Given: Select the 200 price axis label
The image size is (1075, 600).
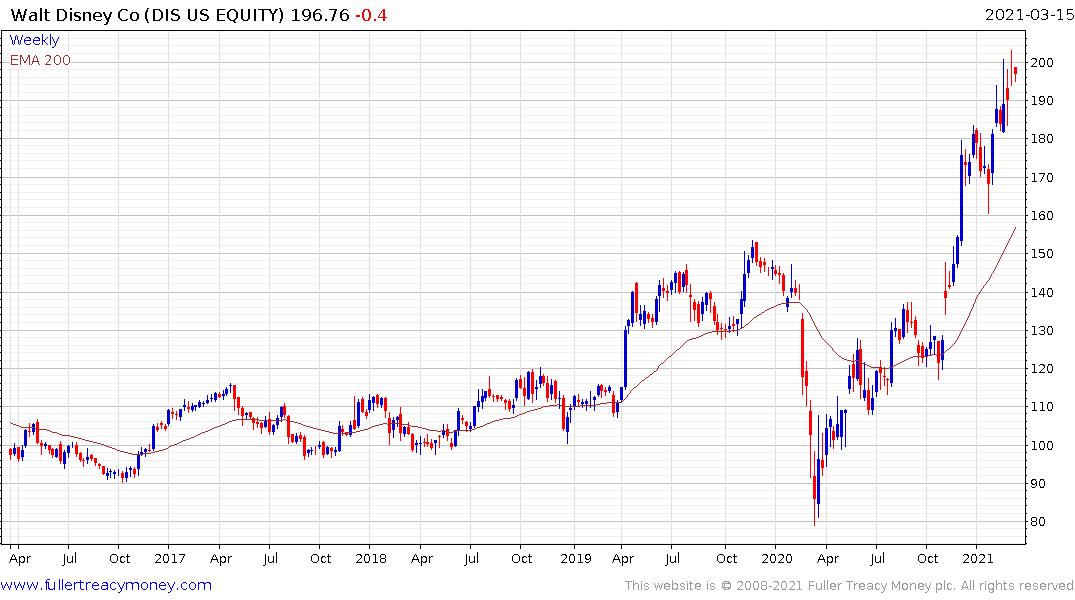Looking at the screenshot, I should pos(1042,62).
